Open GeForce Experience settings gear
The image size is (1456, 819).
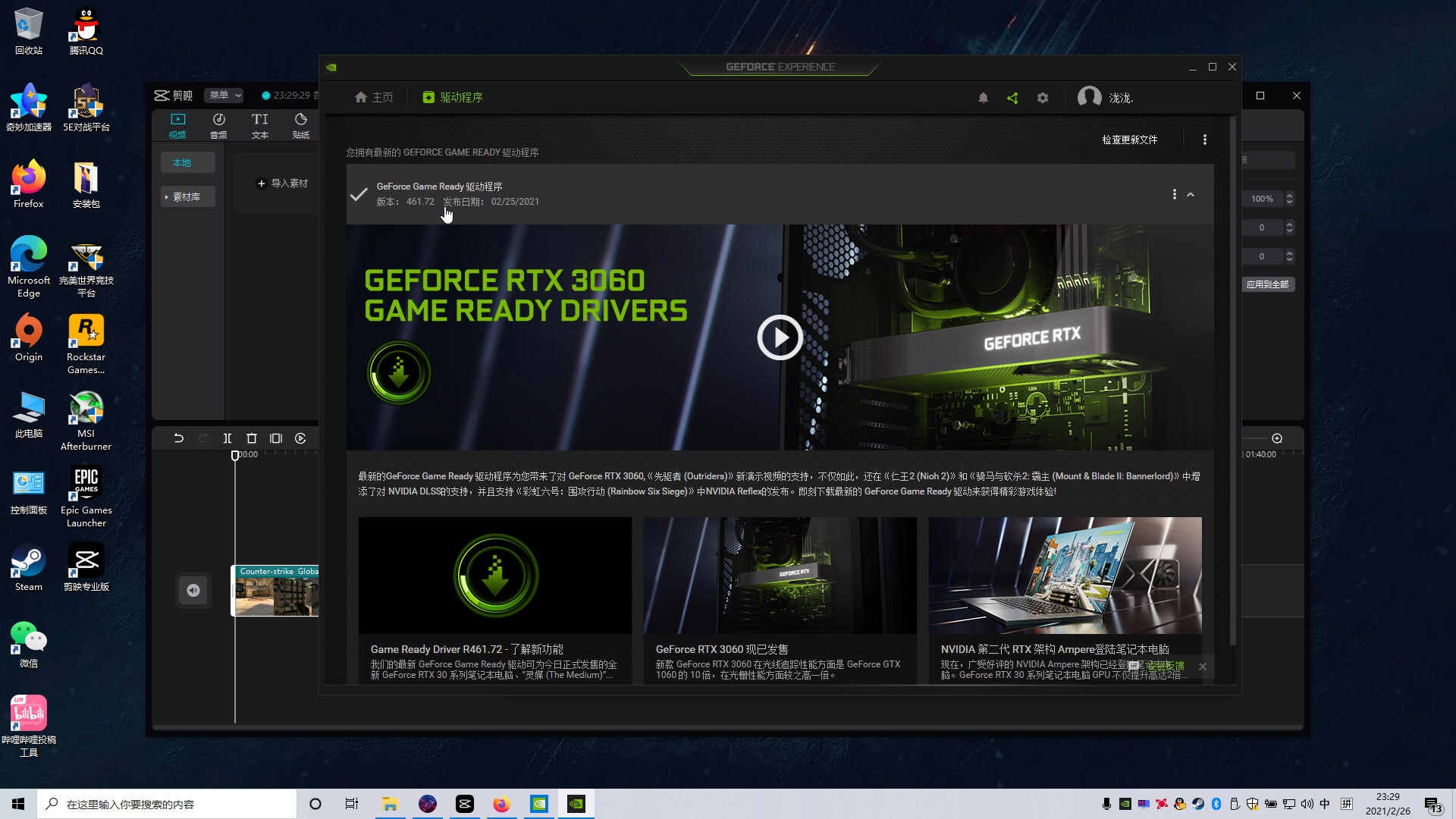1043,98
